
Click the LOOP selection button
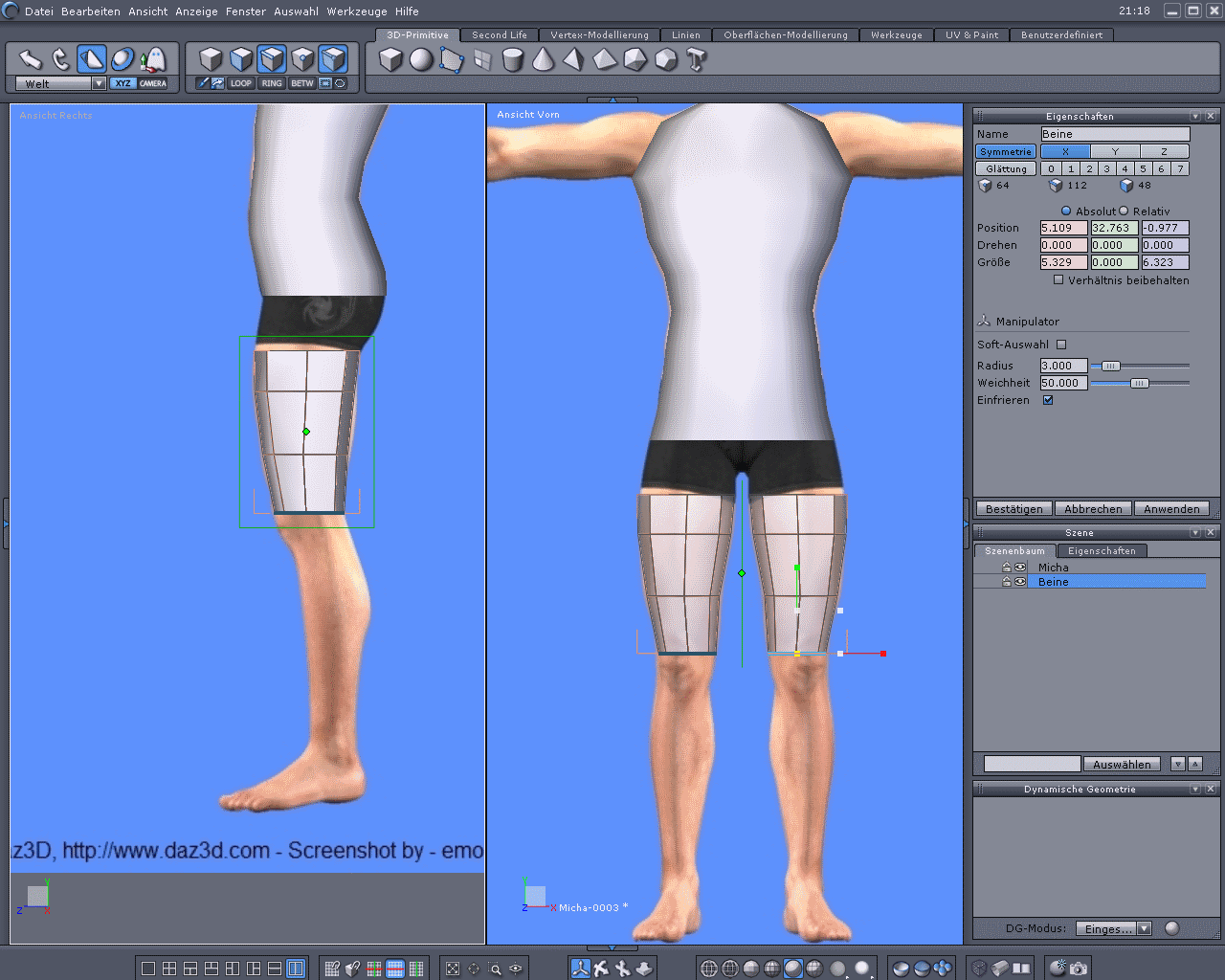241,83
